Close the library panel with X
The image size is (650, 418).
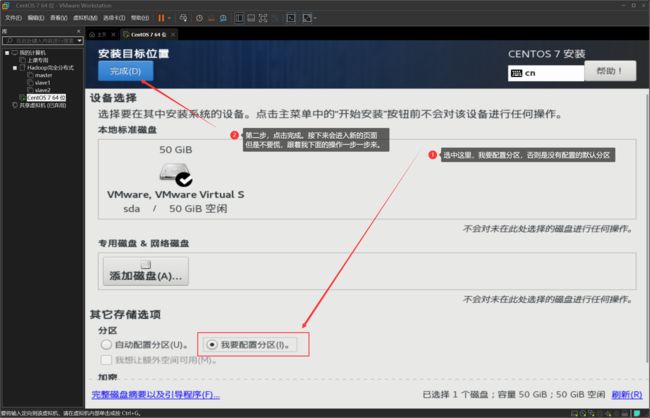[x=78, y=31]
